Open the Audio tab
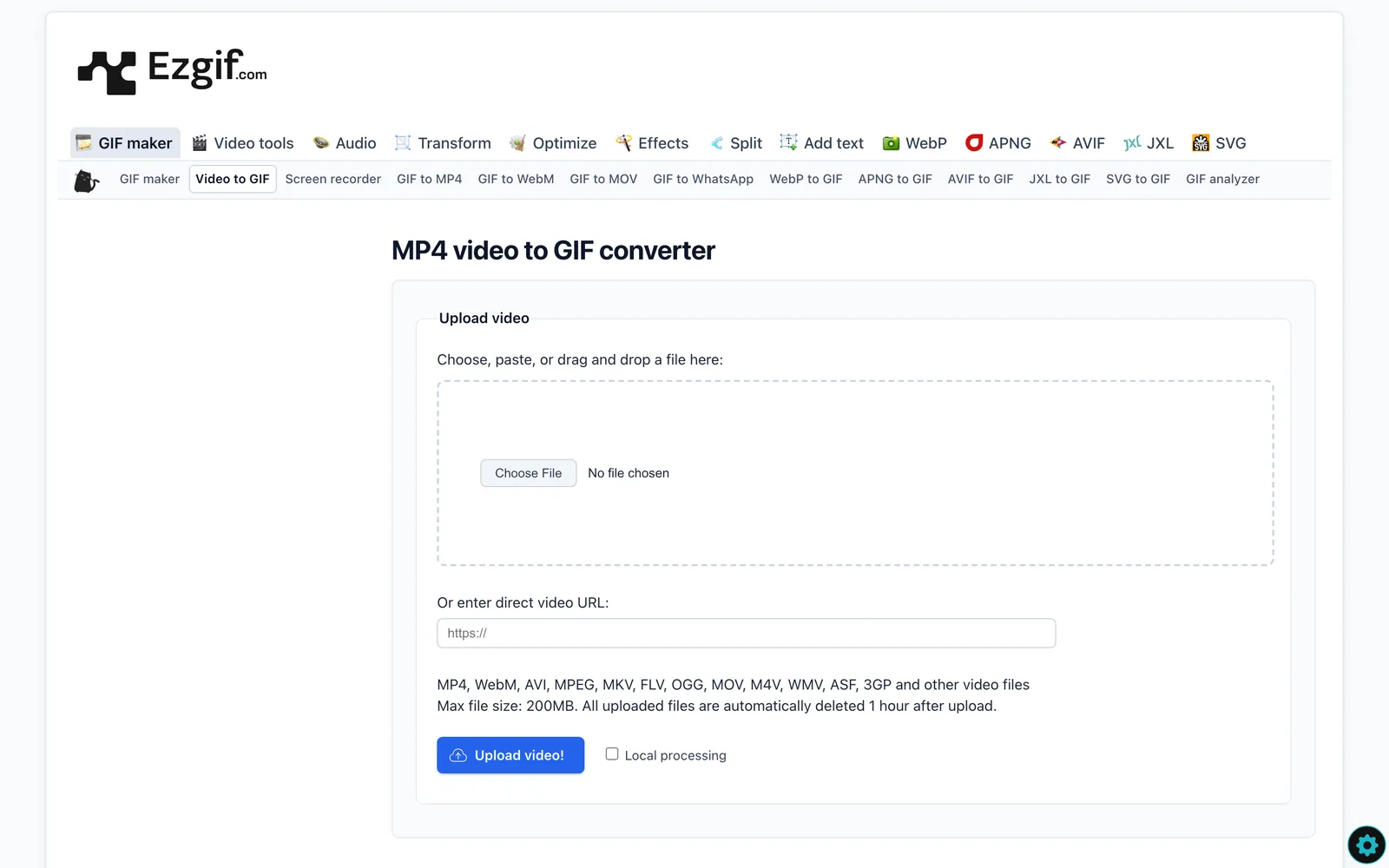 tap(345, 143)
